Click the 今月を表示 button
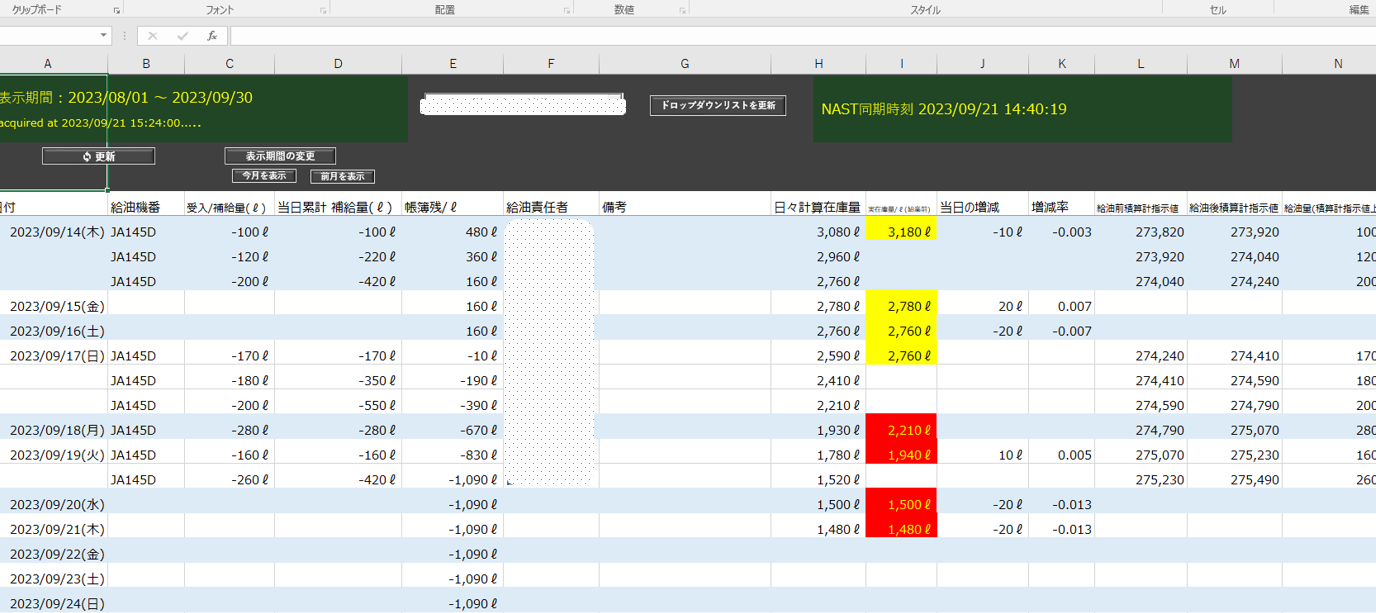This screenshot has height=613, width=1376. (264, 176)
